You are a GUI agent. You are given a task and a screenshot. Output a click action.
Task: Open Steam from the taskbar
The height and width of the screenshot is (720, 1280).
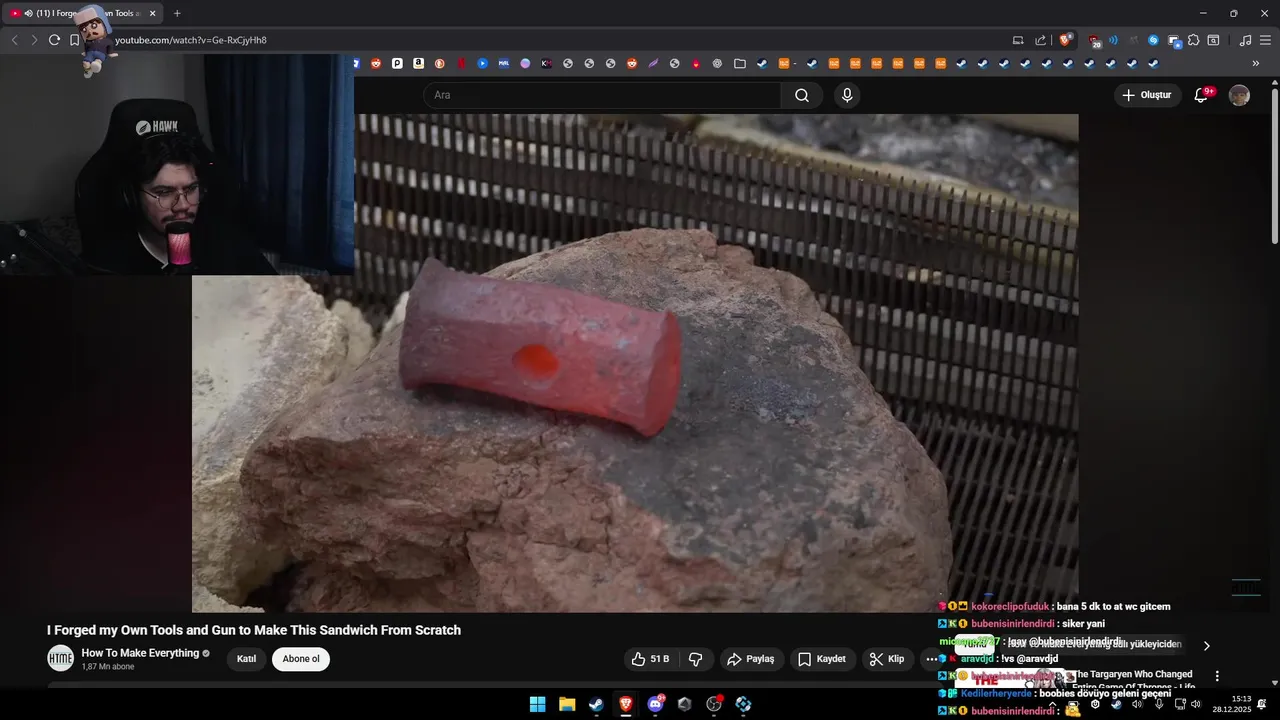tap(596, 704)
